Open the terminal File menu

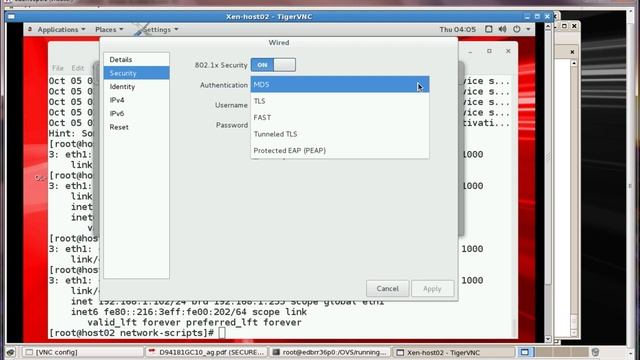point(58,68)
